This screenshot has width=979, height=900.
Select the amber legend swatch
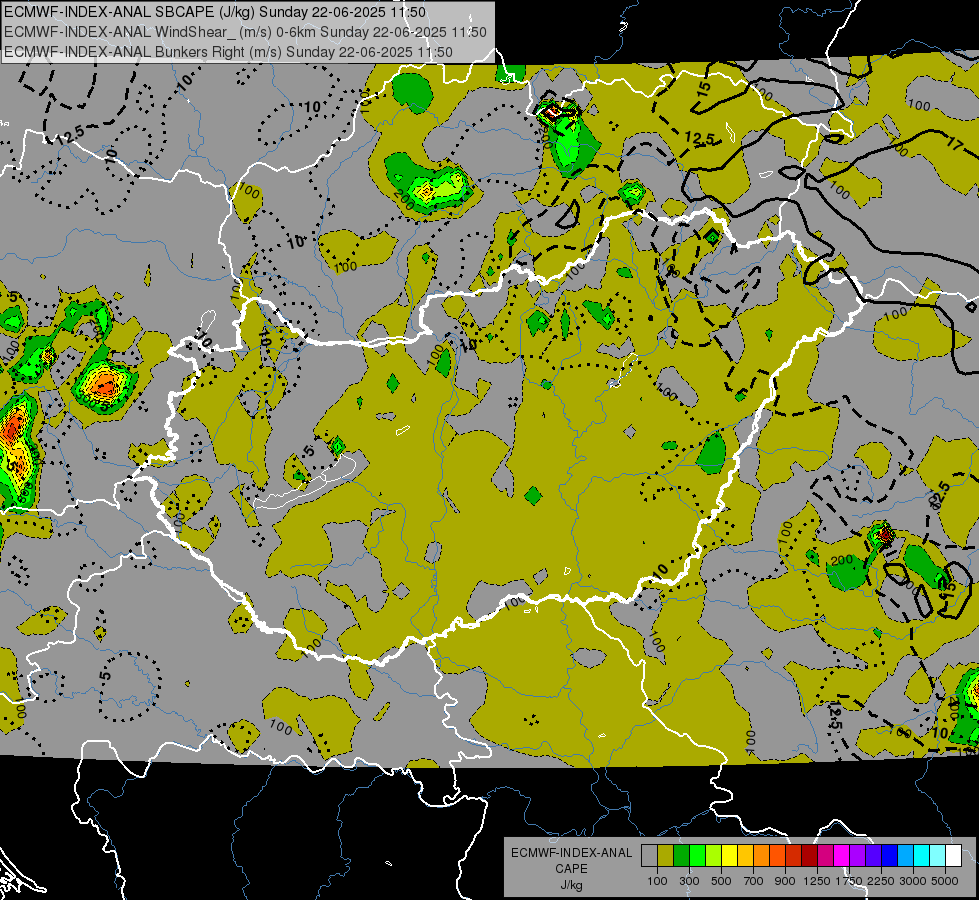tap(745, 856)
